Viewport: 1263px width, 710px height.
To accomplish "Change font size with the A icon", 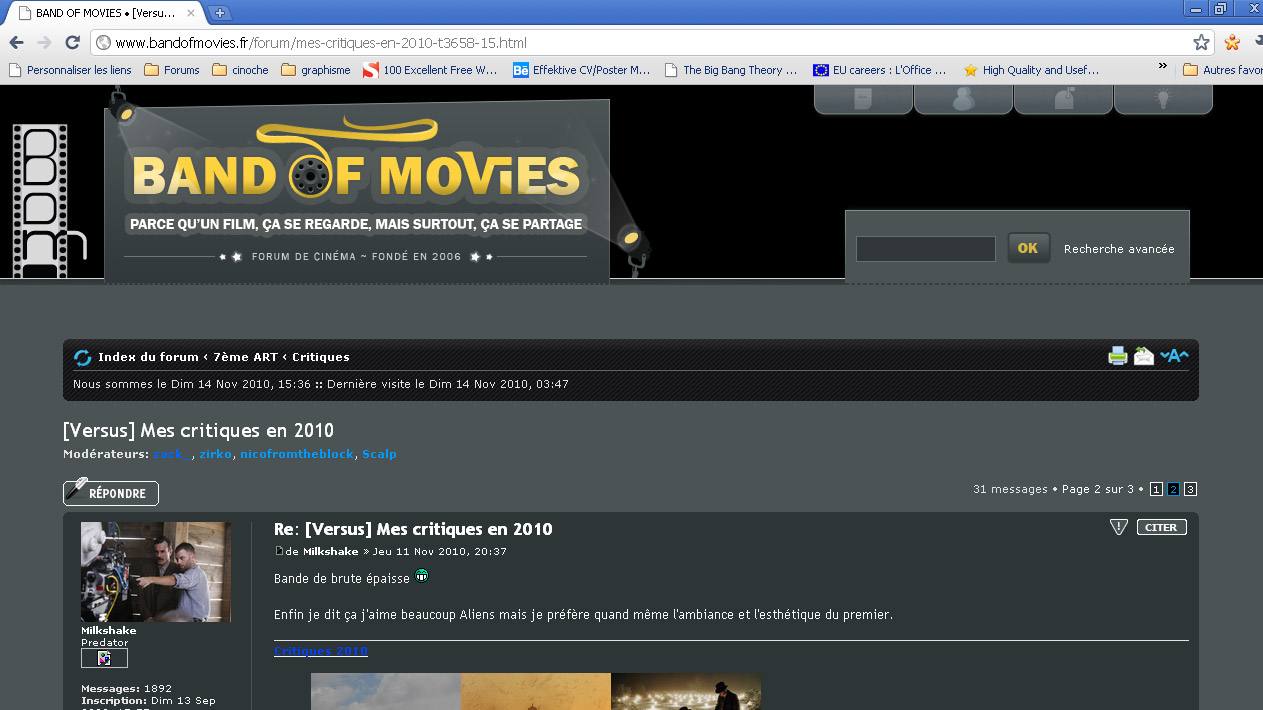I will 1174,355.
